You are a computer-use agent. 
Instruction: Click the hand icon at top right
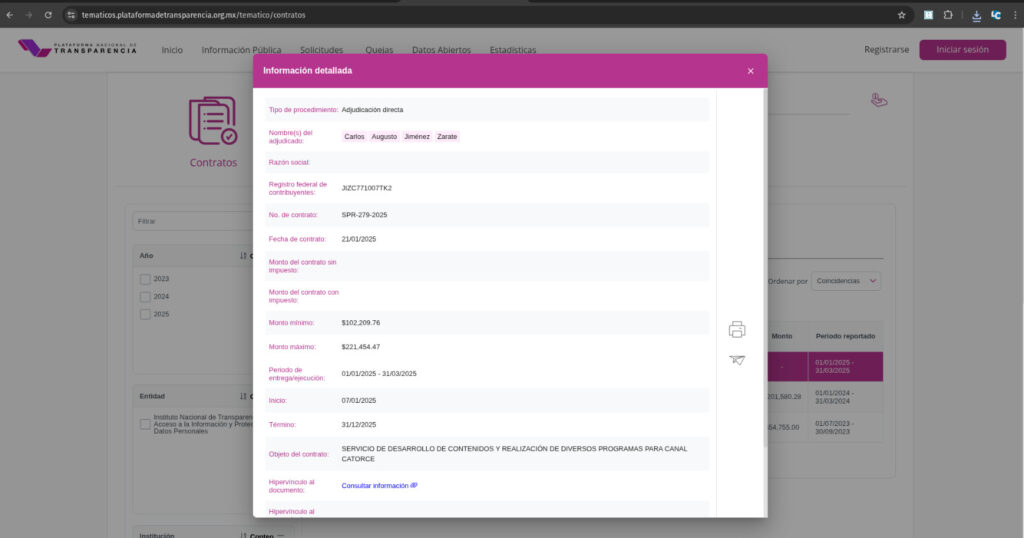[x=878, y=100]
